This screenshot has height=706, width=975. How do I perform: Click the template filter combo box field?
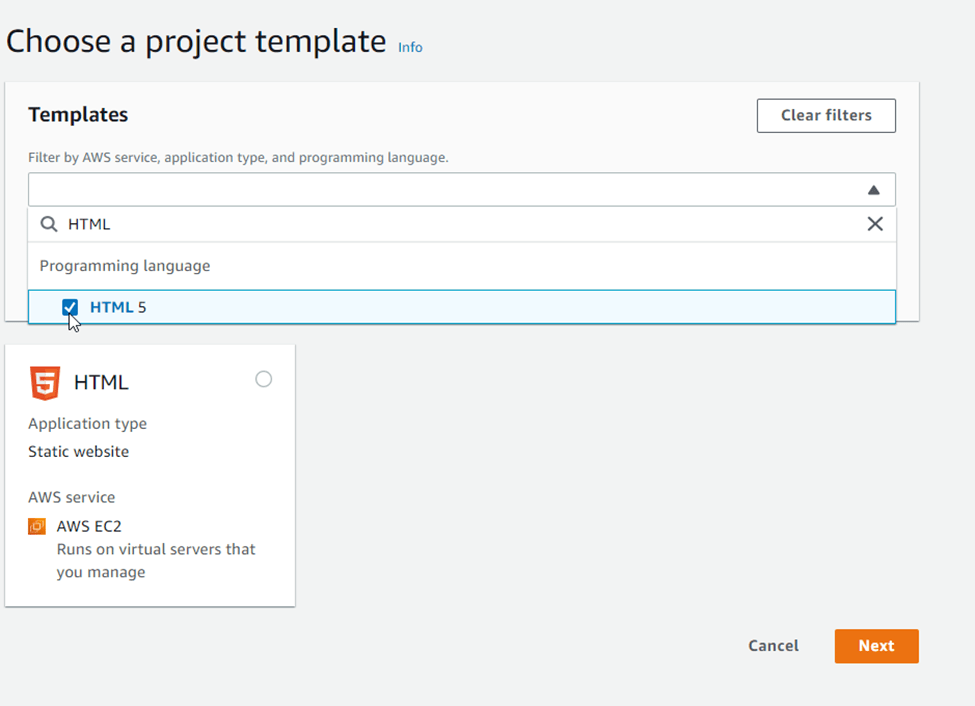[x=440, y=190]
